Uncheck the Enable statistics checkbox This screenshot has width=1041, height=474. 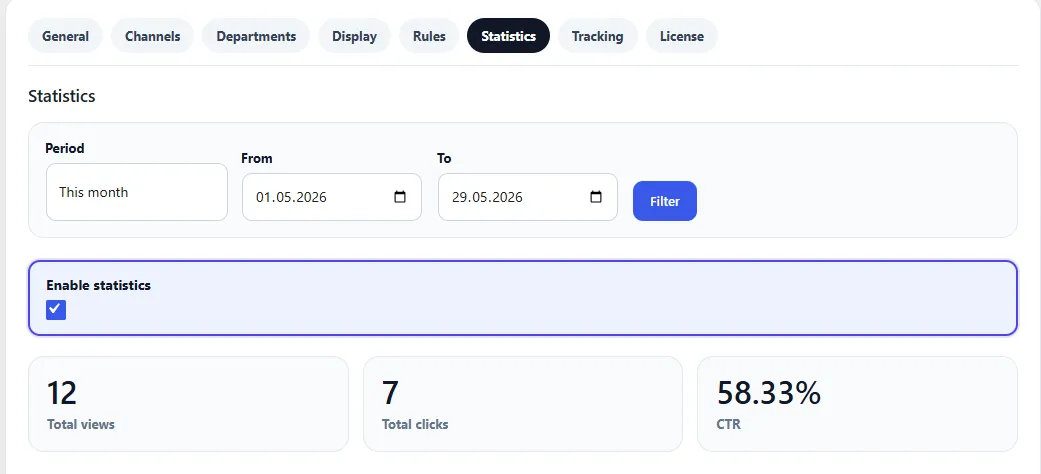[x=56, y=309]
